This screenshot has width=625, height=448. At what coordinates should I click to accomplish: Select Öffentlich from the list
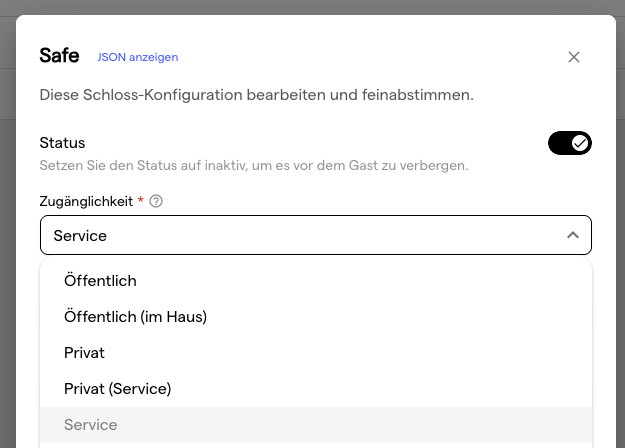pos(100,281)
